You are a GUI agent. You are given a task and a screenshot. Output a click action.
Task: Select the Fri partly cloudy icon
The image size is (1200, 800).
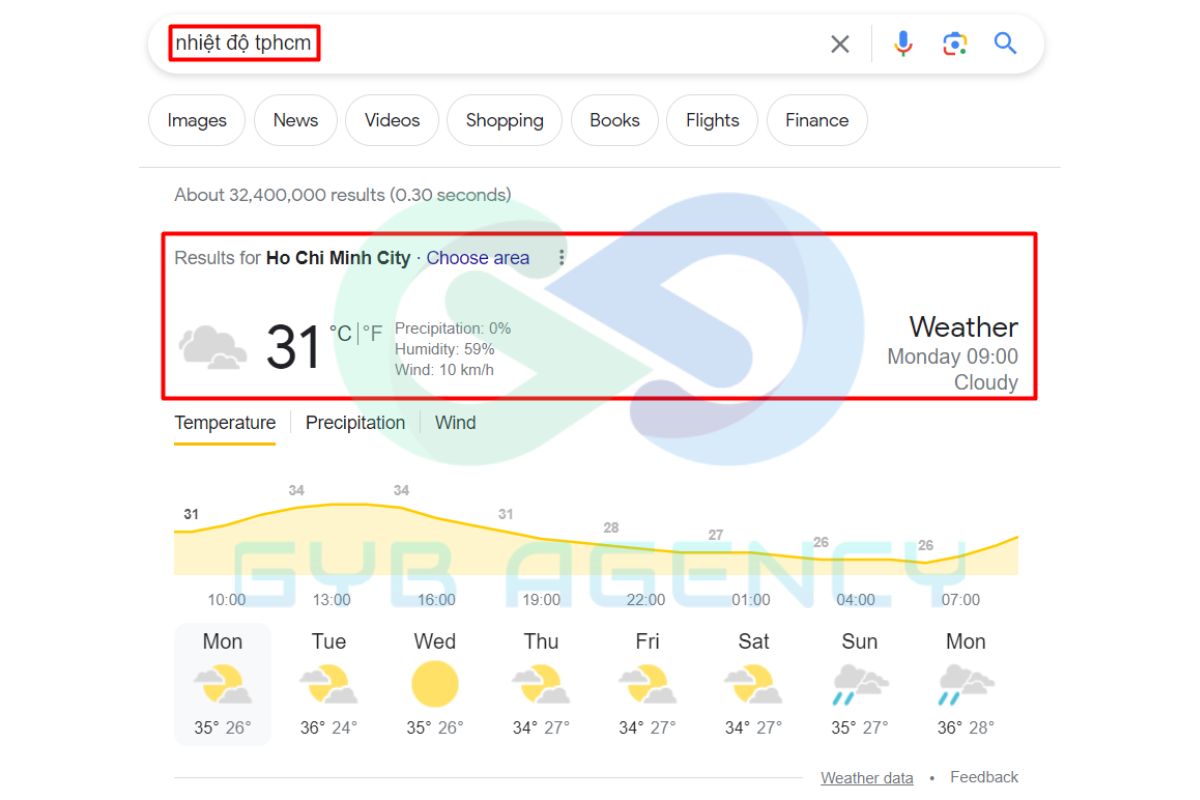pos(647,686)
